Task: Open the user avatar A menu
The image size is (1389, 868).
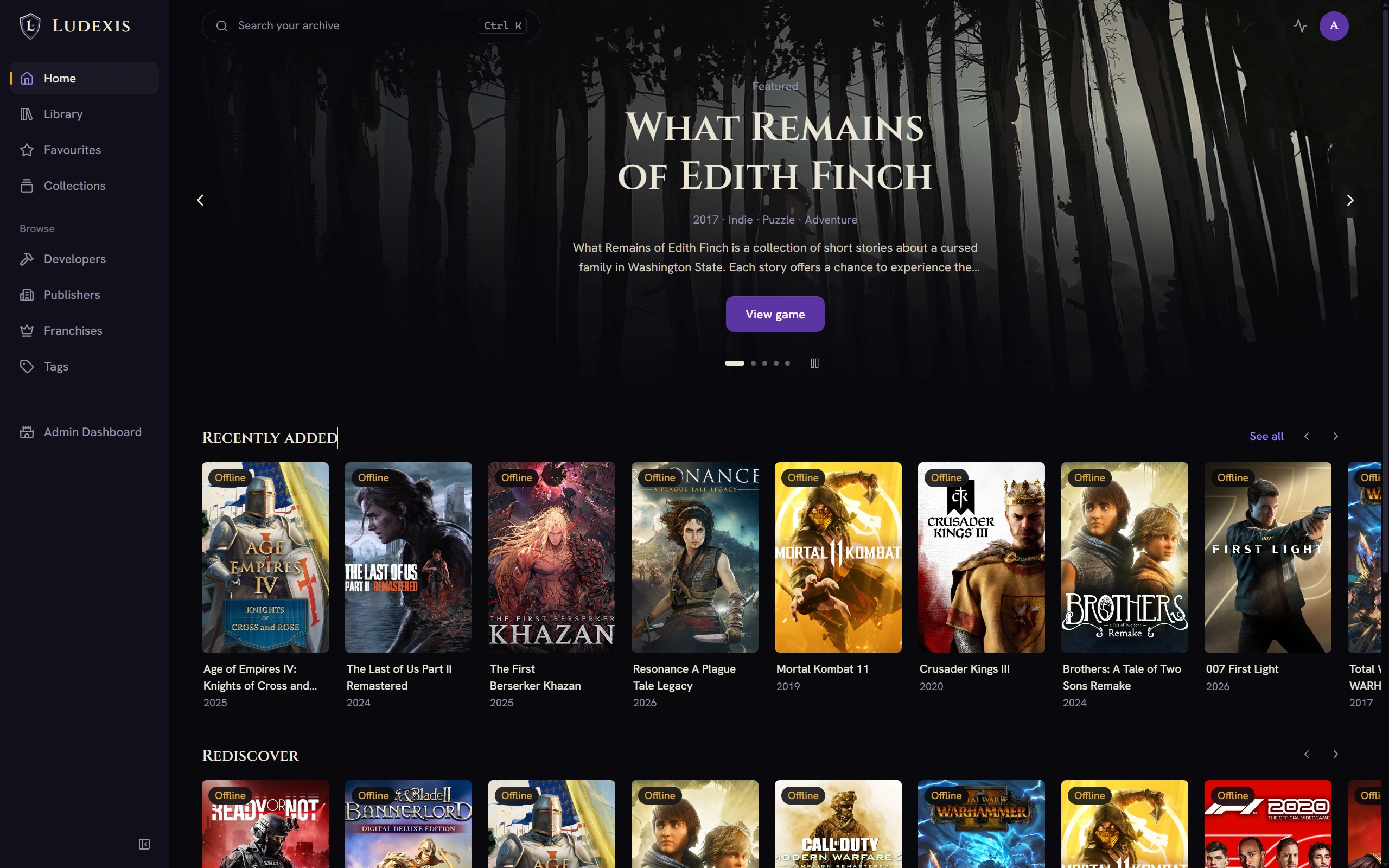Action: (x=1334, y=26)
